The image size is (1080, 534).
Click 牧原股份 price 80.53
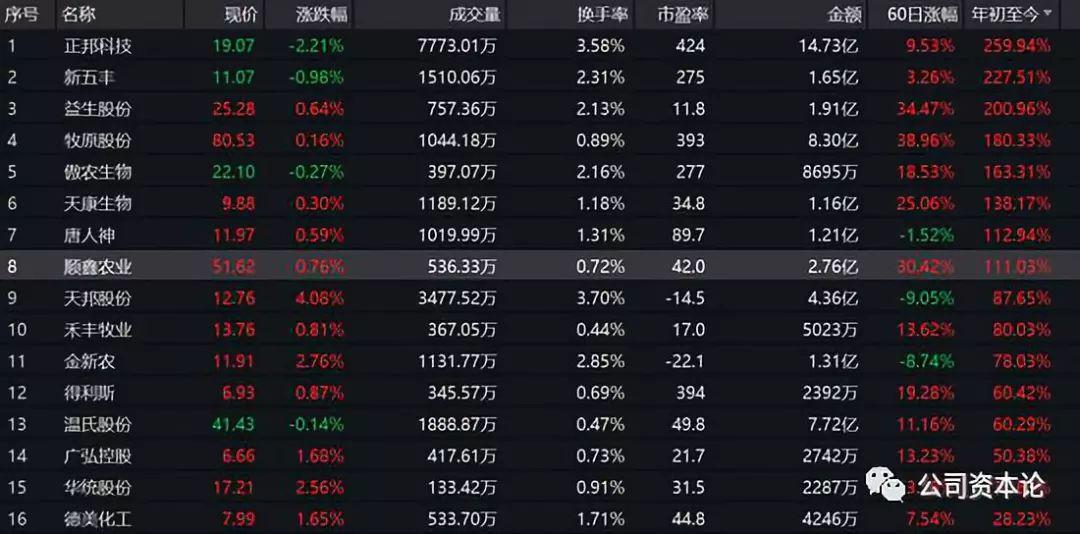pyautogui.click(x=233, y=141)
